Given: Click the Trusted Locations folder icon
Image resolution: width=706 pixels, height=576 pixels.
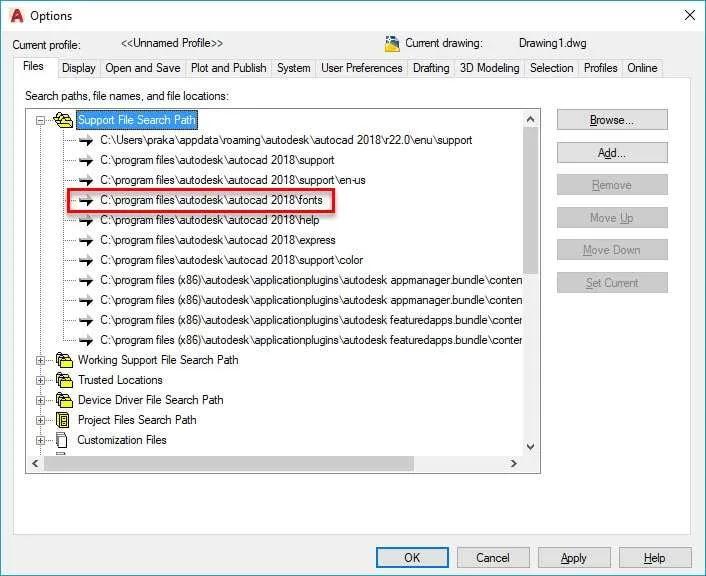Looking at the screenshot, I should (x=64, y=380).
